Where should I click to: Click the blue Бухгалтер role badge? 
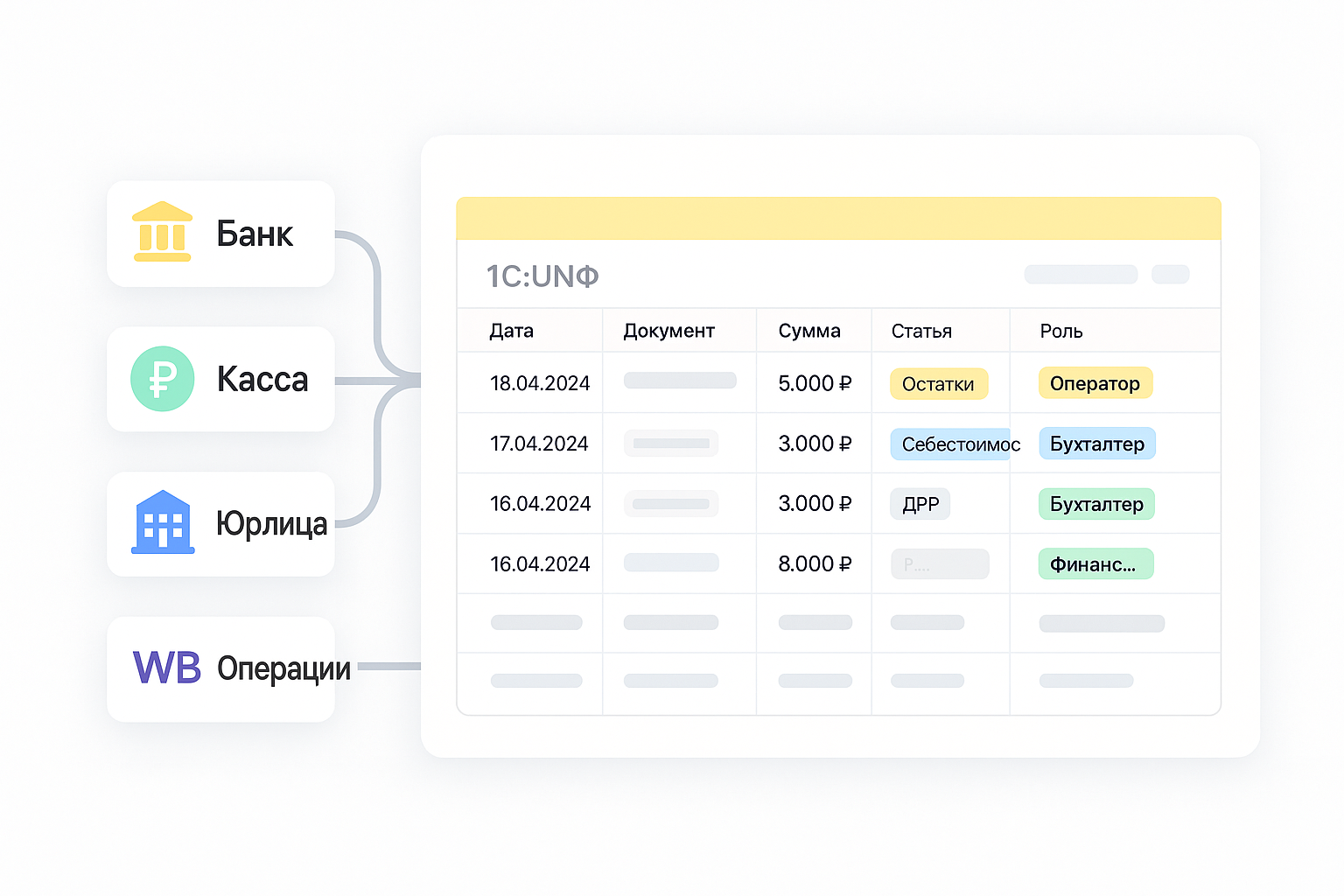coord(1097,444)
